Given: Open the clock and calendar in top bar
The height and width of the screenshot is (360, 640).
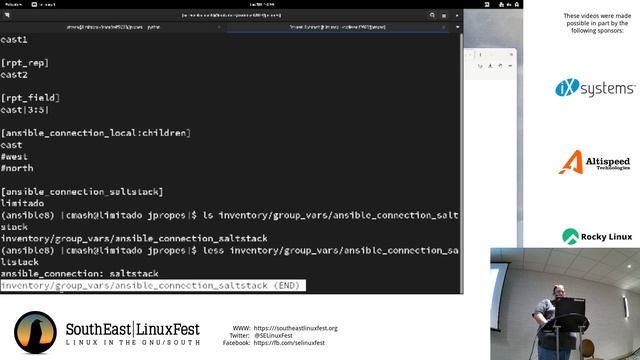Looking at the screenshot, I should click(262, 4).
